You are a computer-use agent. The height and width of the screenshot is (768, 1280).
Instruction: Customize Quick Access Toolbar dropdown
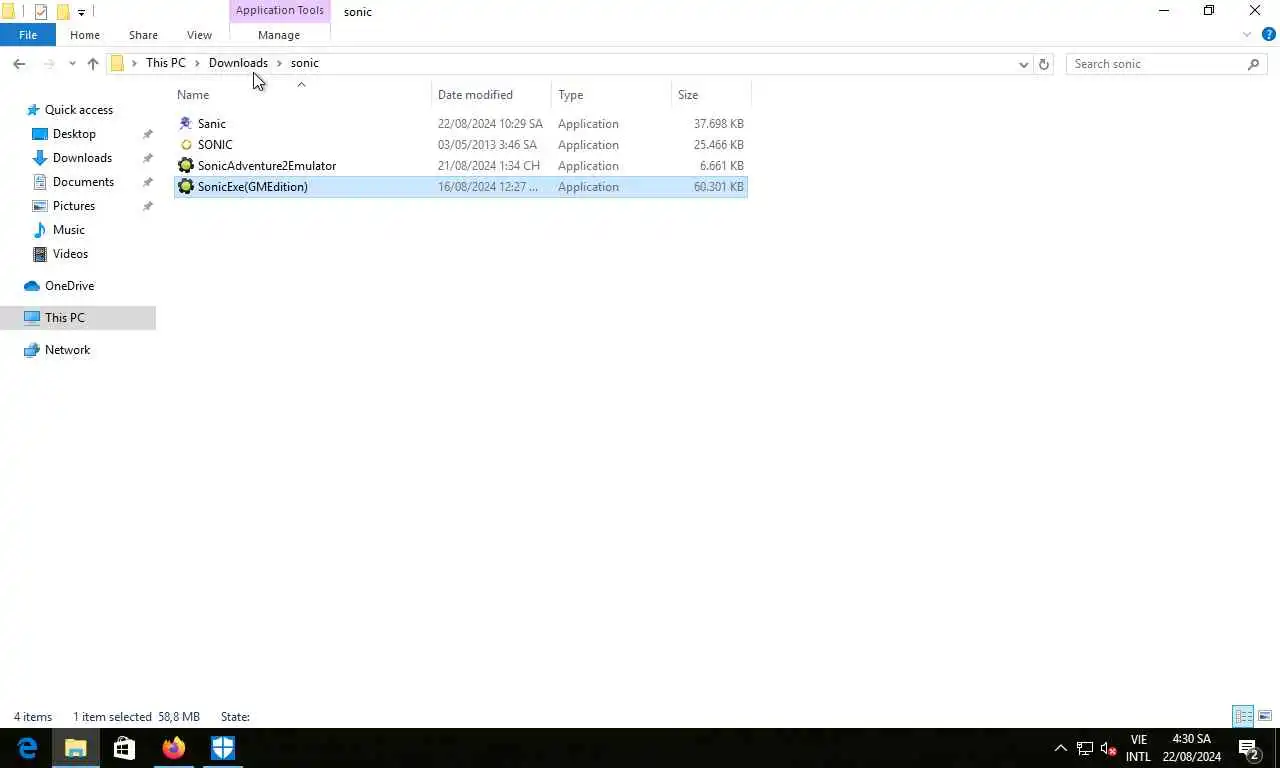click(81, 12)
